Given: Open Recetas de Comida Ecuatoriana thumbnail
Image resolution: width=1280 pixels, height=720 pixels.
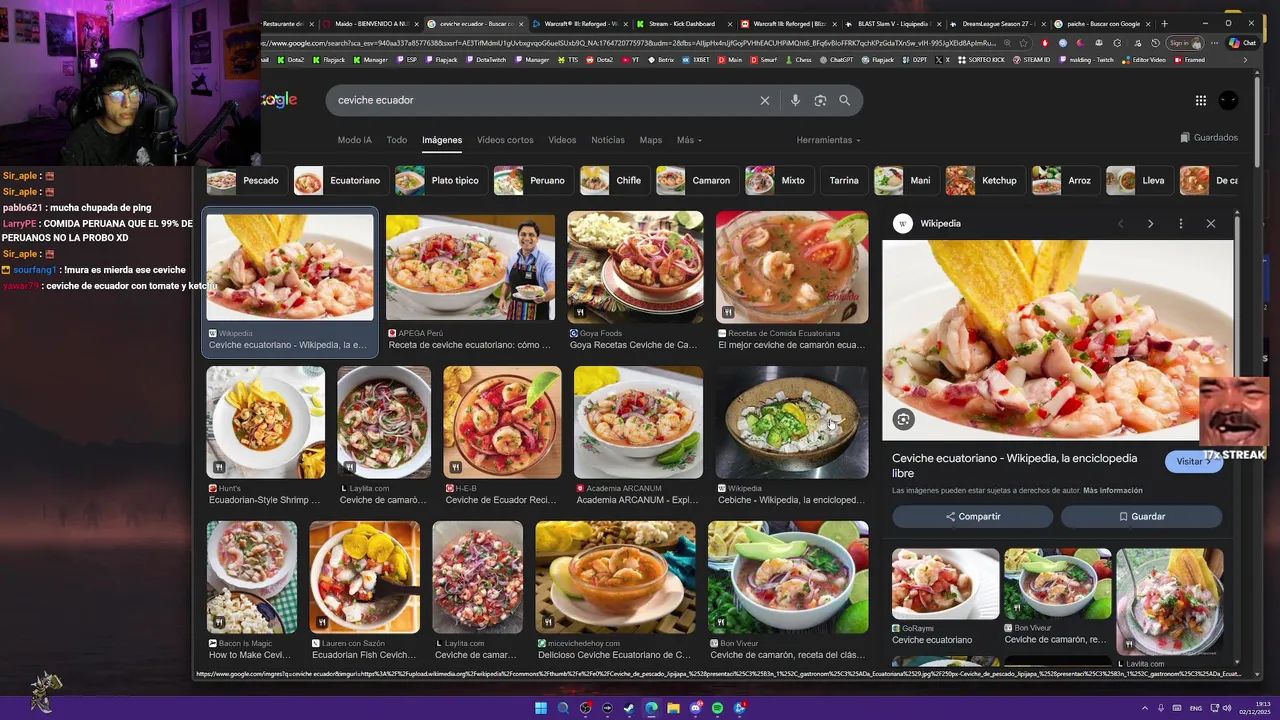Looking at the screenshot, I should 792,267.
